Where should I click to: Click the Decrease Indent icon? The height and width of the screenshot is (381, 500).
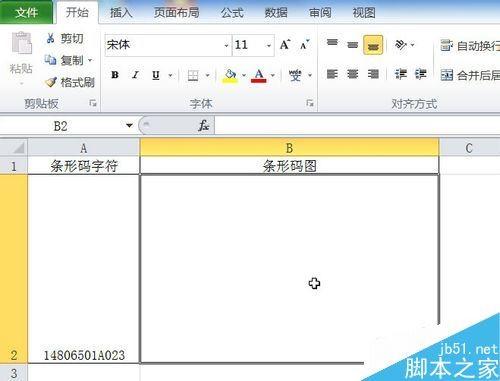click(401, 74)
